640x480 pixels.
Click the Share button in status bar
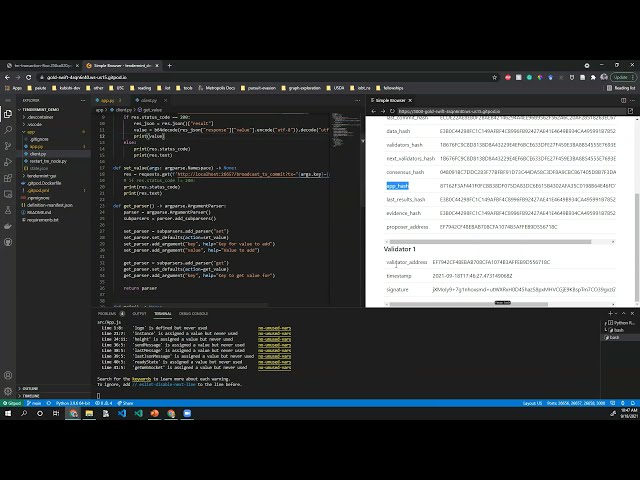coord(125,403)
